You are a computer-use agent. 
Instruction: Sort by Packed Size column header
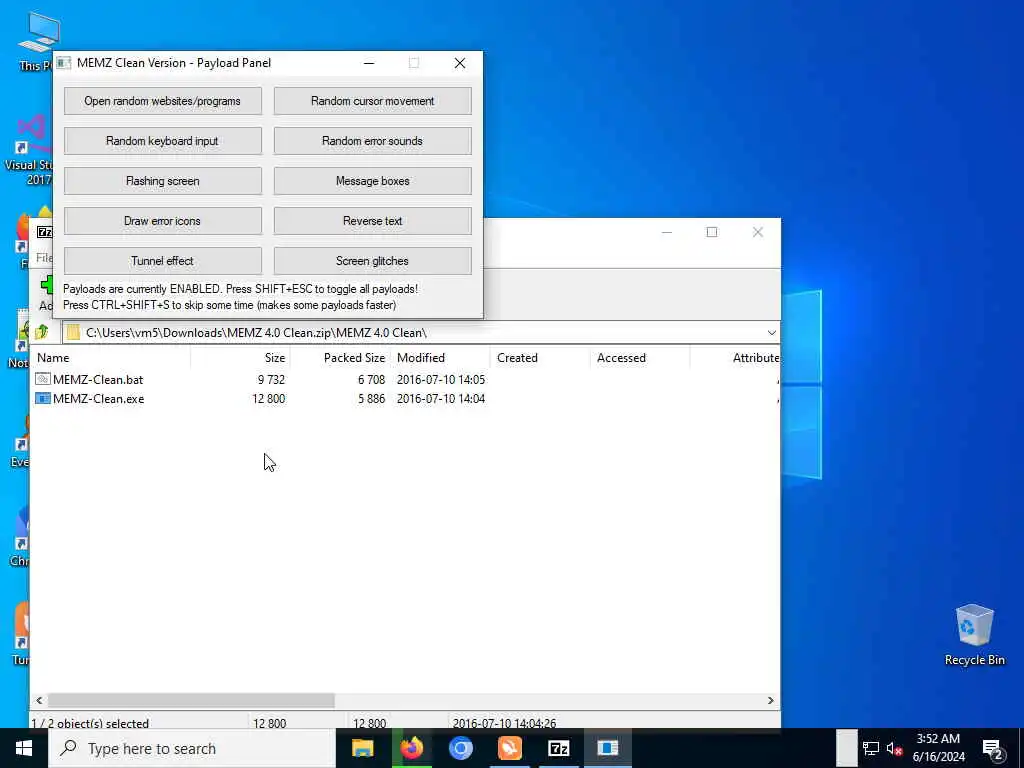coord(340,358)
